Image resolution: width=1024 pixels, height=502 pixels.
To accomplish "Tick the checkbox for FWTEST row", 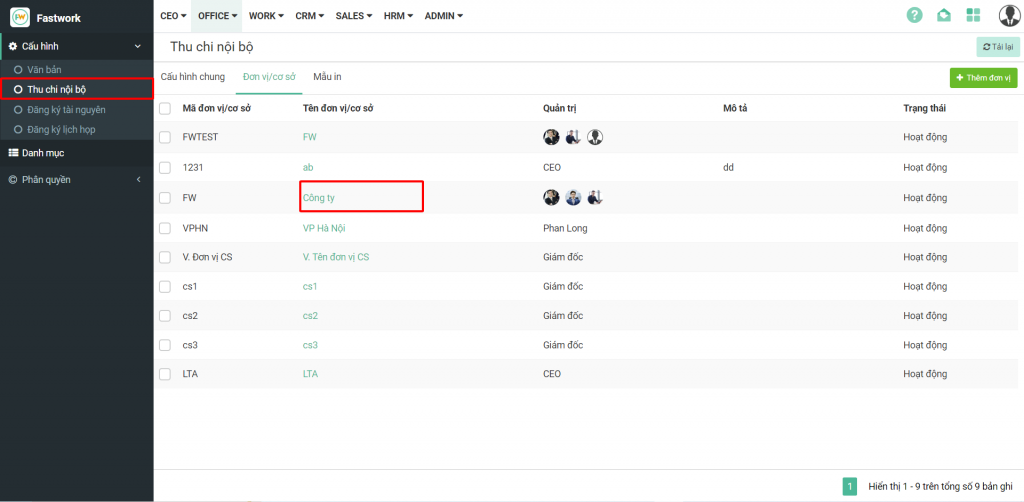I will (x=165, y=137).
